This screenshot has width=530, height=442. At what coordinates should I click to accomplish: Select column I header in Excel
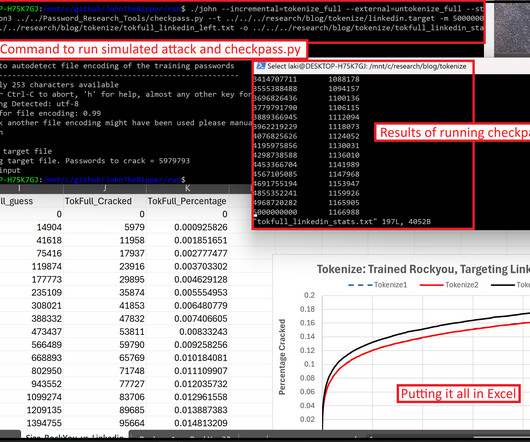pos(20,189)
